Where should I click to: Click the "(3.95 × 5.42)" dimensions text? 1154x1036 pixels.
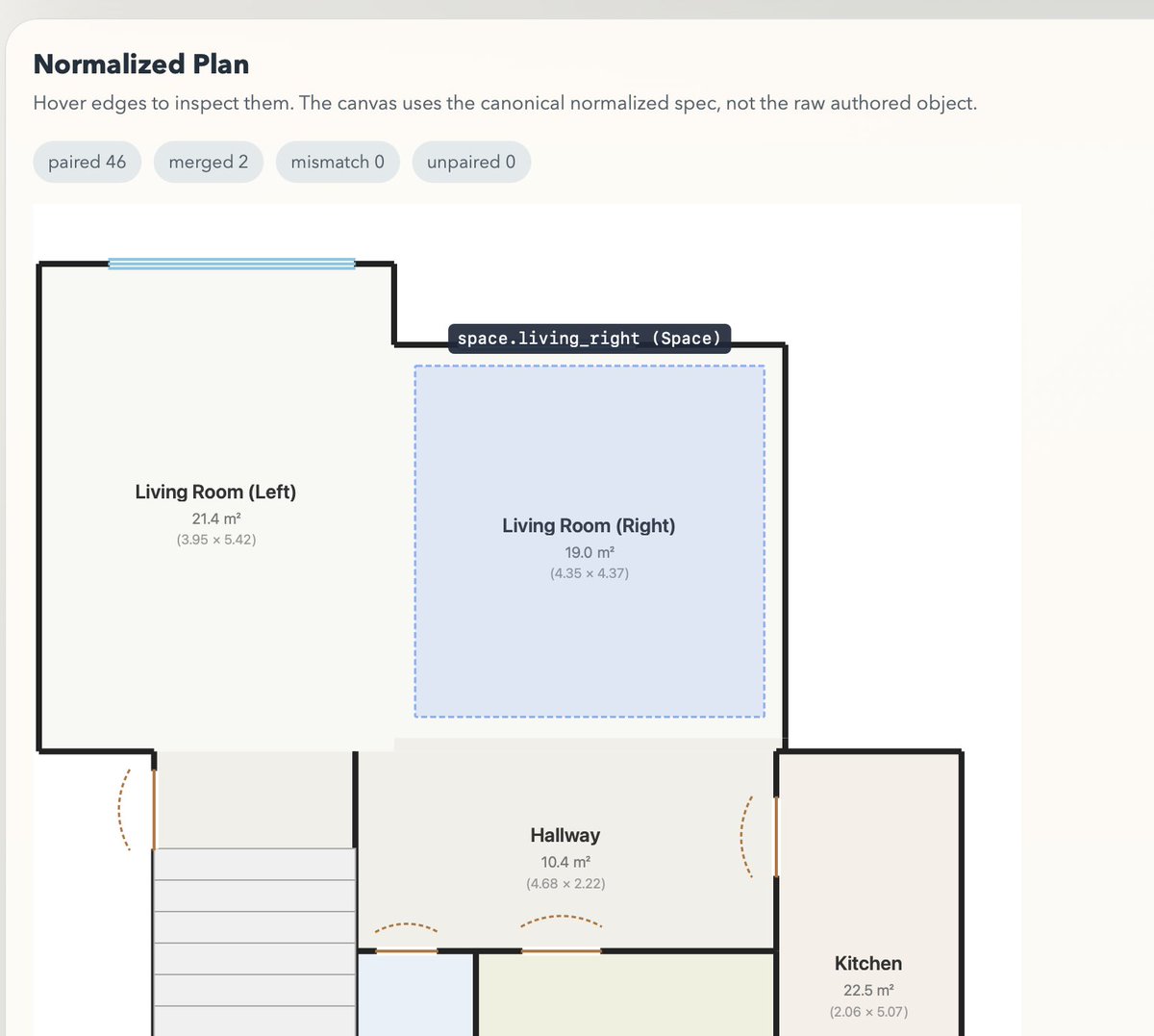(216, 540)
